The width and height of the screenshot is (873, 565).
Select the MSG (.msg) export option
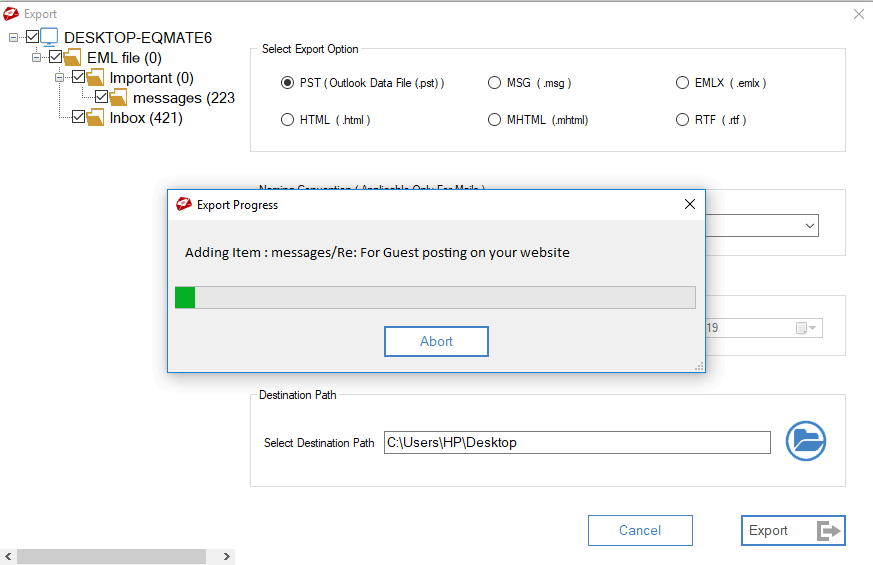coord(494,83)
